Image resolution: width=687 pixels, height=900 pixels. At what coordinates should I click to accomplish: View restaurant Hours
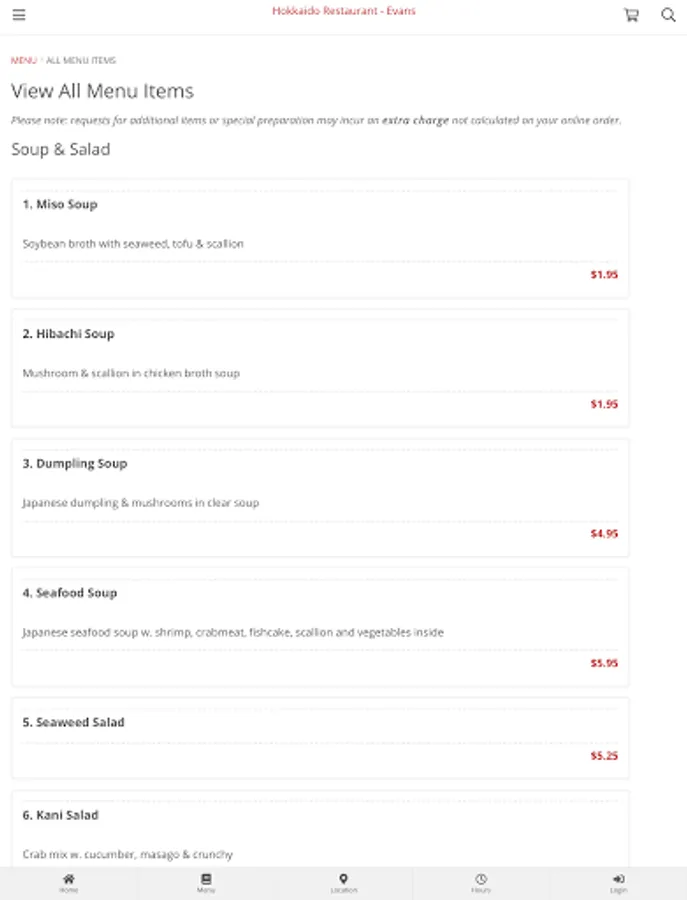[x=481, y=883]
